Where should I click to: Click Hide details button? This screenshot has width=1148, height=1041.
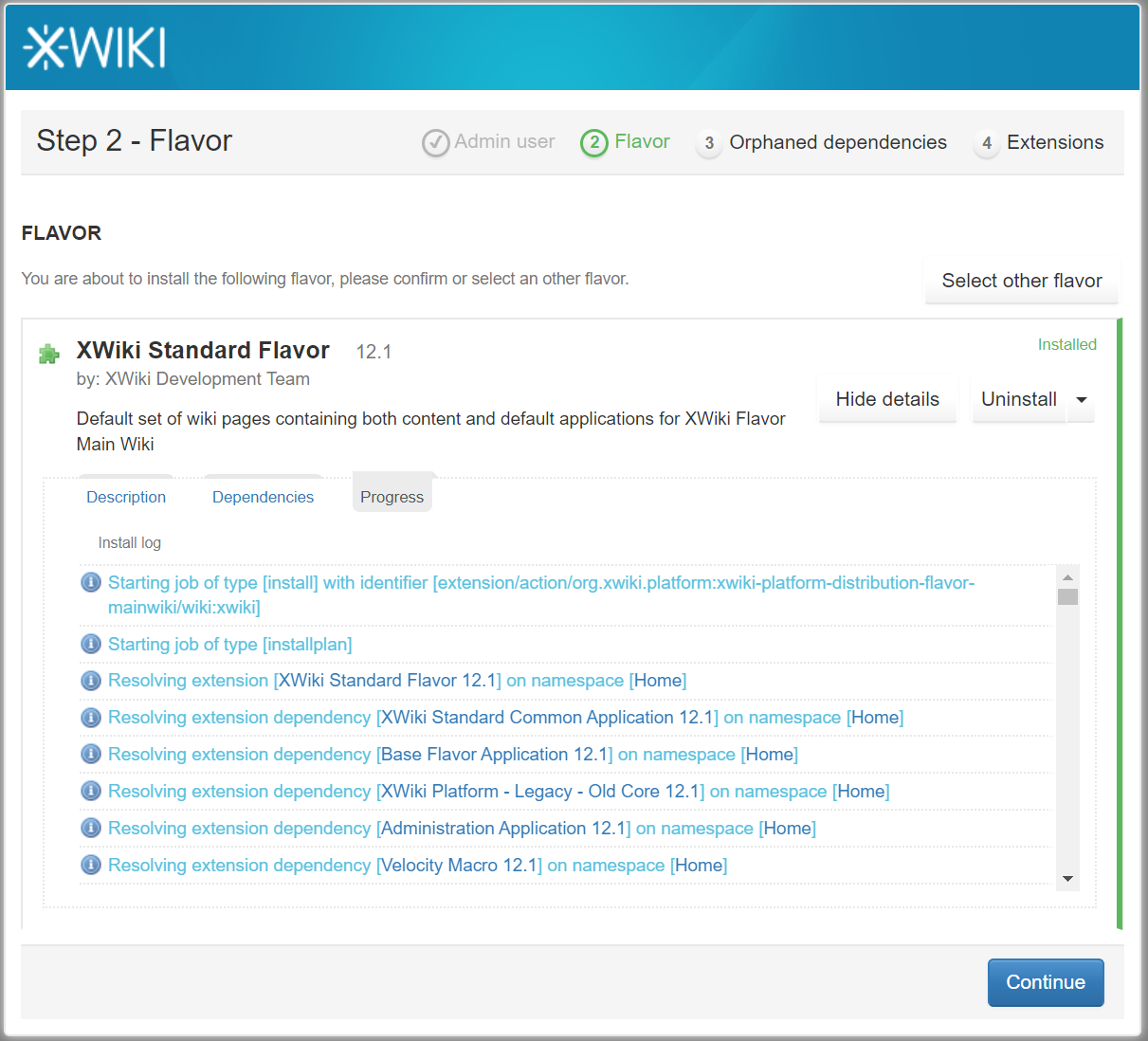887,399
